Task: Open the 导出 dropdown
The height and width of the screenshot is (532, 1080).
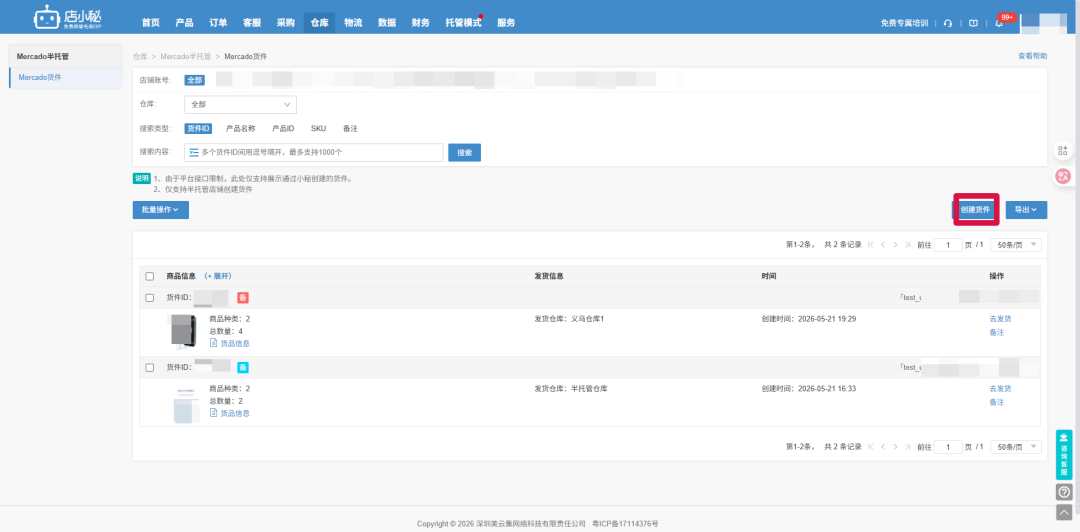Action: [1026, 209]
